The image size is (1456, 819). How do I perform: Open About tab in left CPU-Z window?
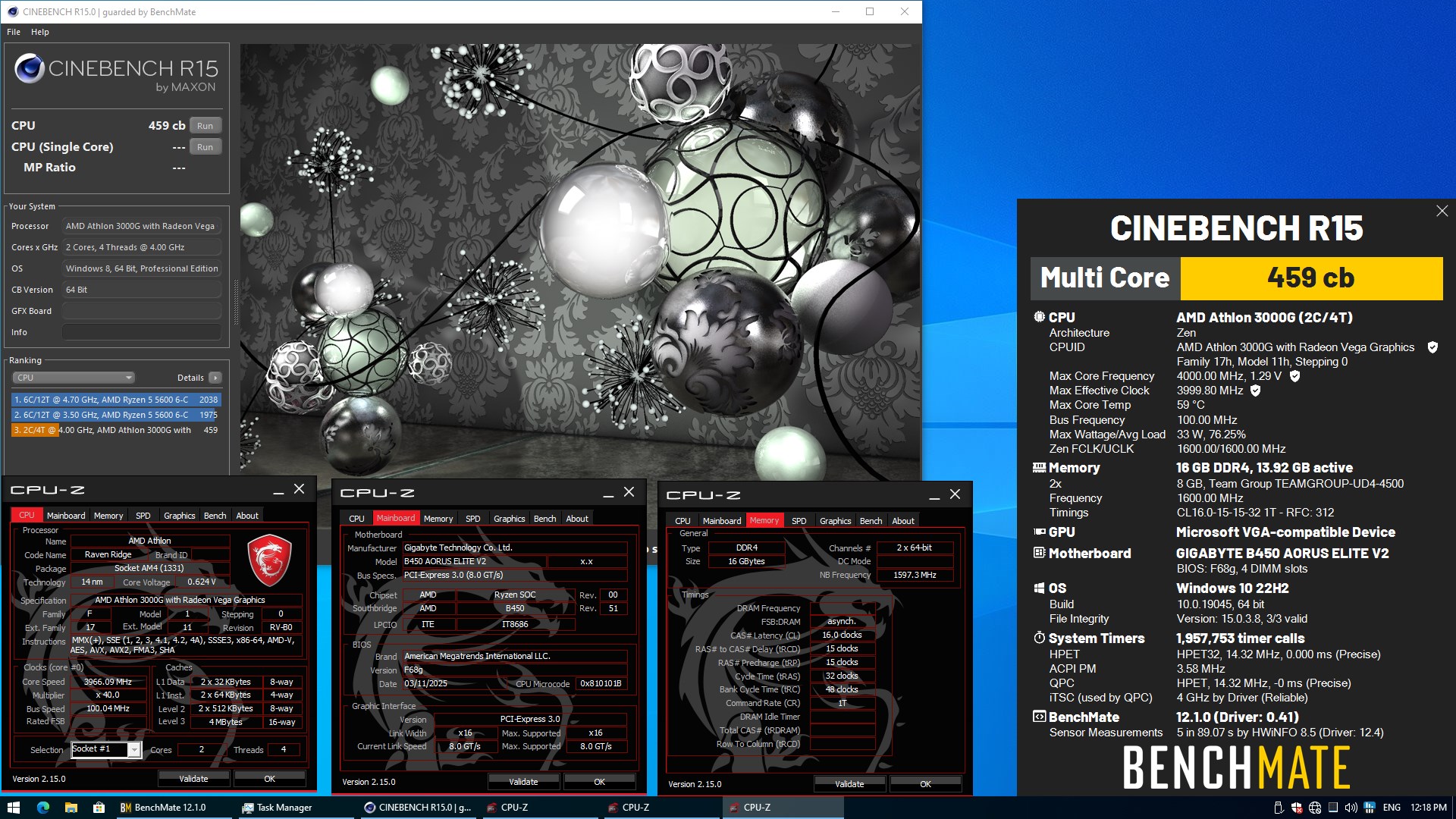pyautogui.click(x=247, y=516)
